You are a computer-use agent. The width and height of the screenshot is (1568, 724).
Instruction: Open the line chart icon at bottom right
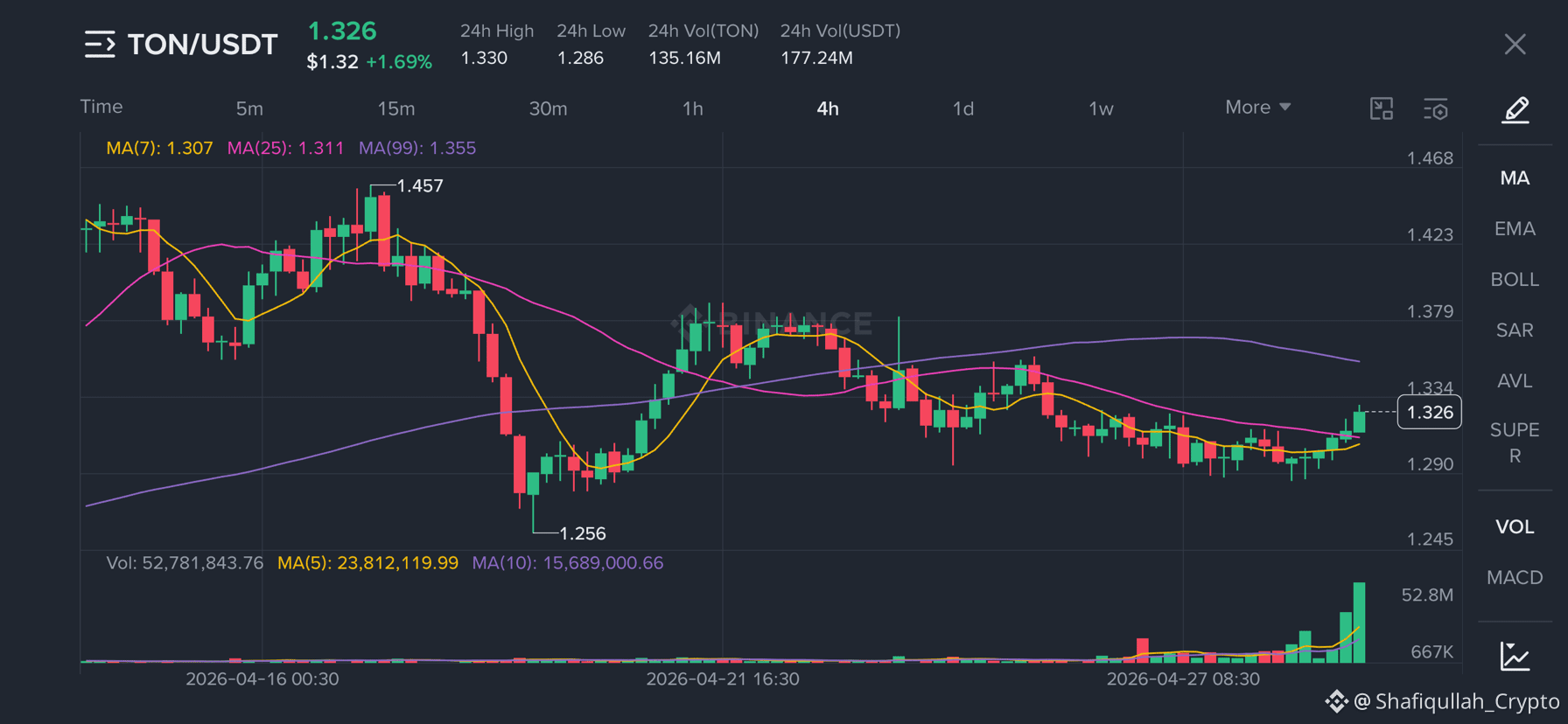[1515, 656]
